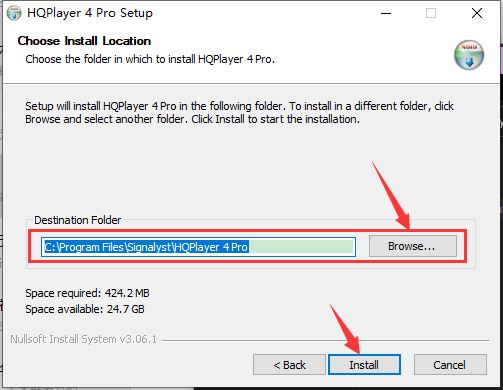Open folder picker with Browse... button
Screen dimensions: 503x390
coord(413,246)
